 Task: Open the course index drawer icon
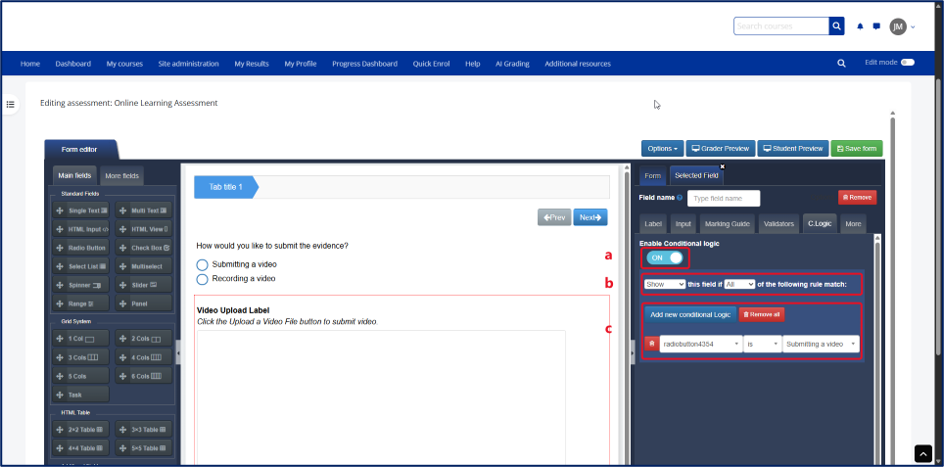10,104
